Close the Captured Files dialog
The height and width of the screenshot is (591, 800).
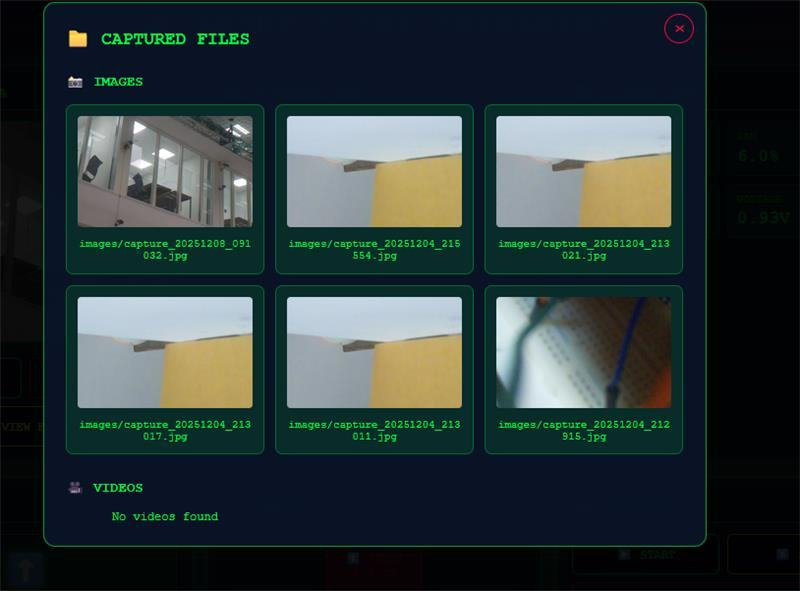tap(679, 29)
